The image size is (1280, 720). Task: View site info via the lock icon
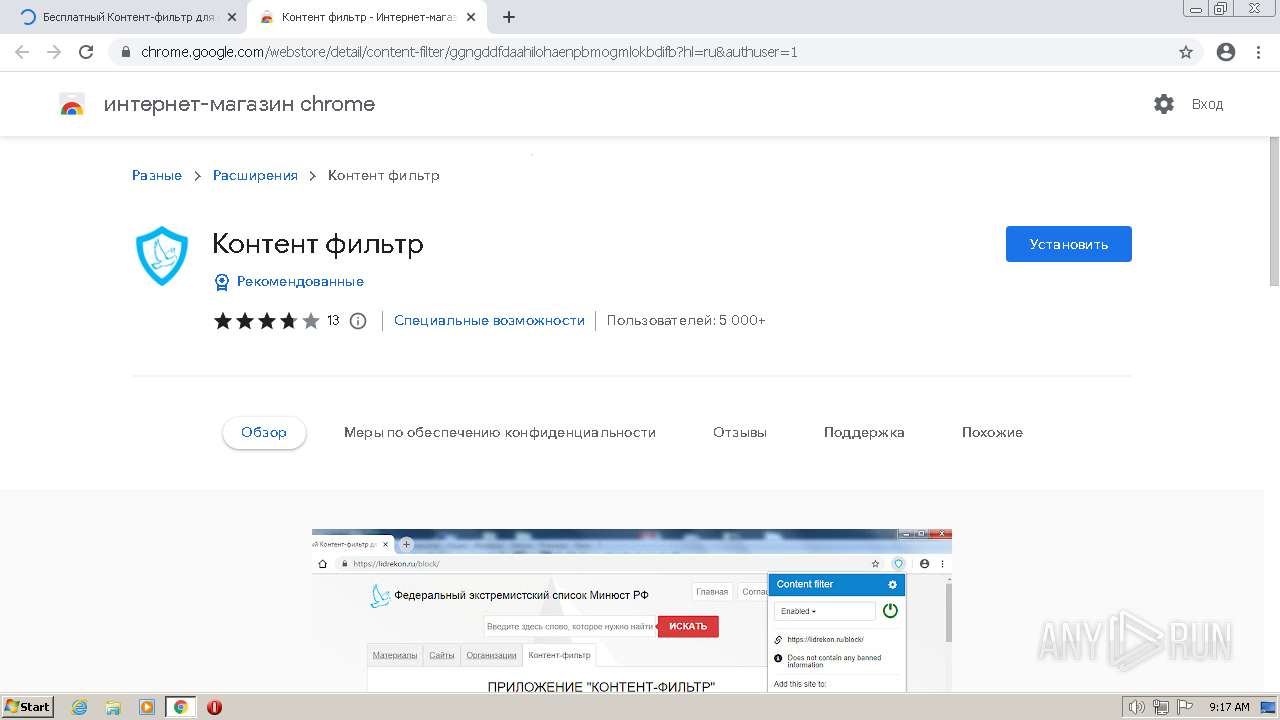pyautogui.click(x=126, y=52)
